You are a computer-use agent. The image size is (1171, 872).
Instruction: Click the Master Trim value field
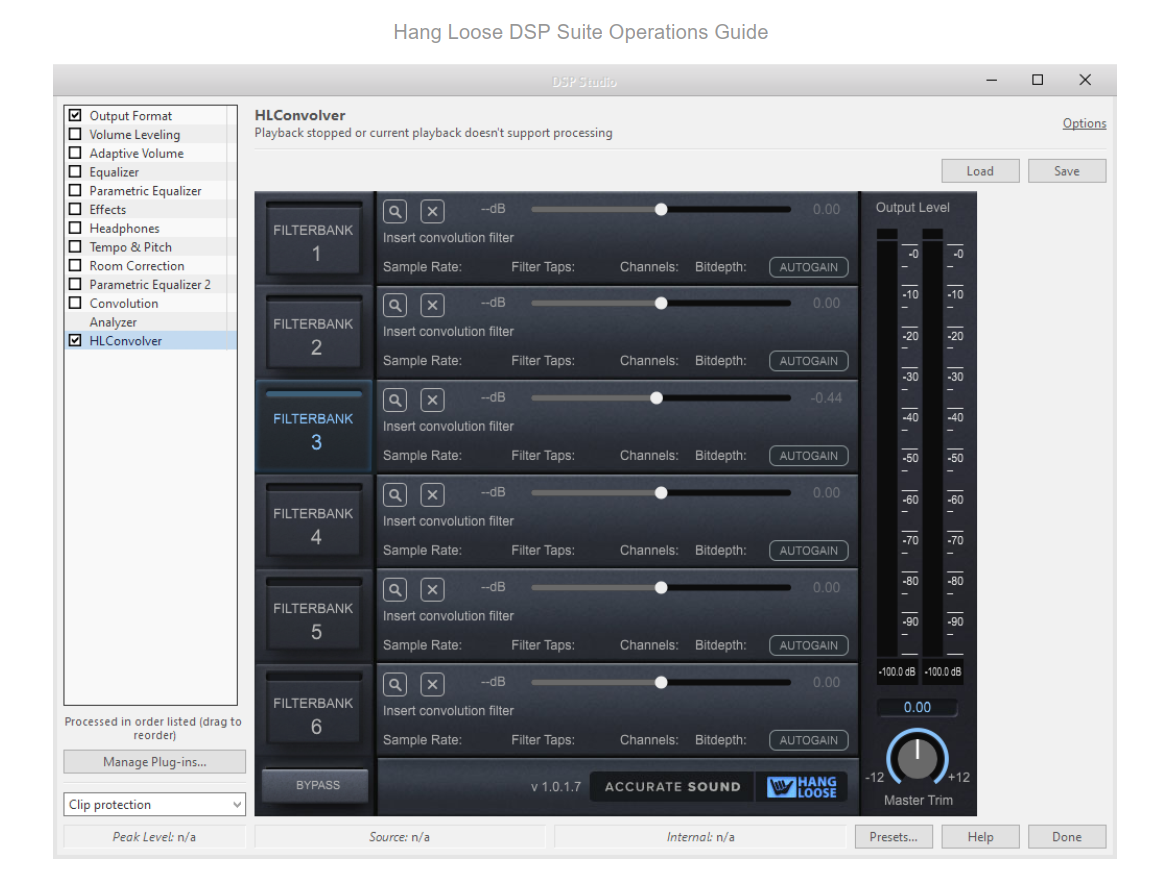click(917, 707)
